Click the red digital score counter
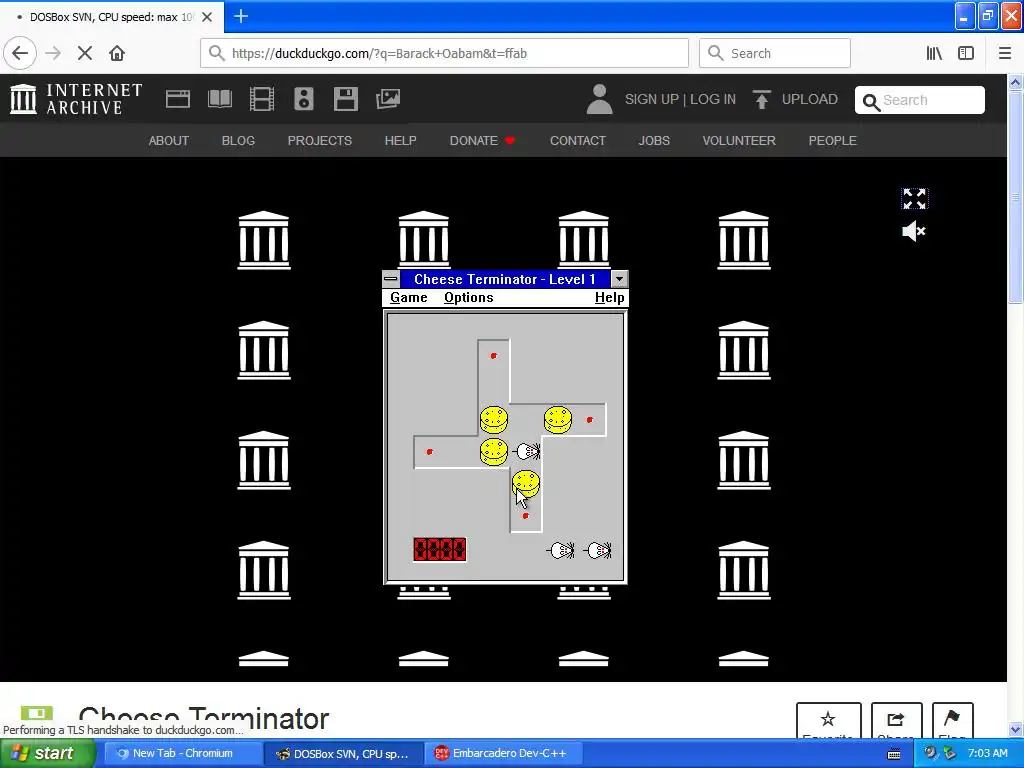1024x768 pixels. point(440,549)
